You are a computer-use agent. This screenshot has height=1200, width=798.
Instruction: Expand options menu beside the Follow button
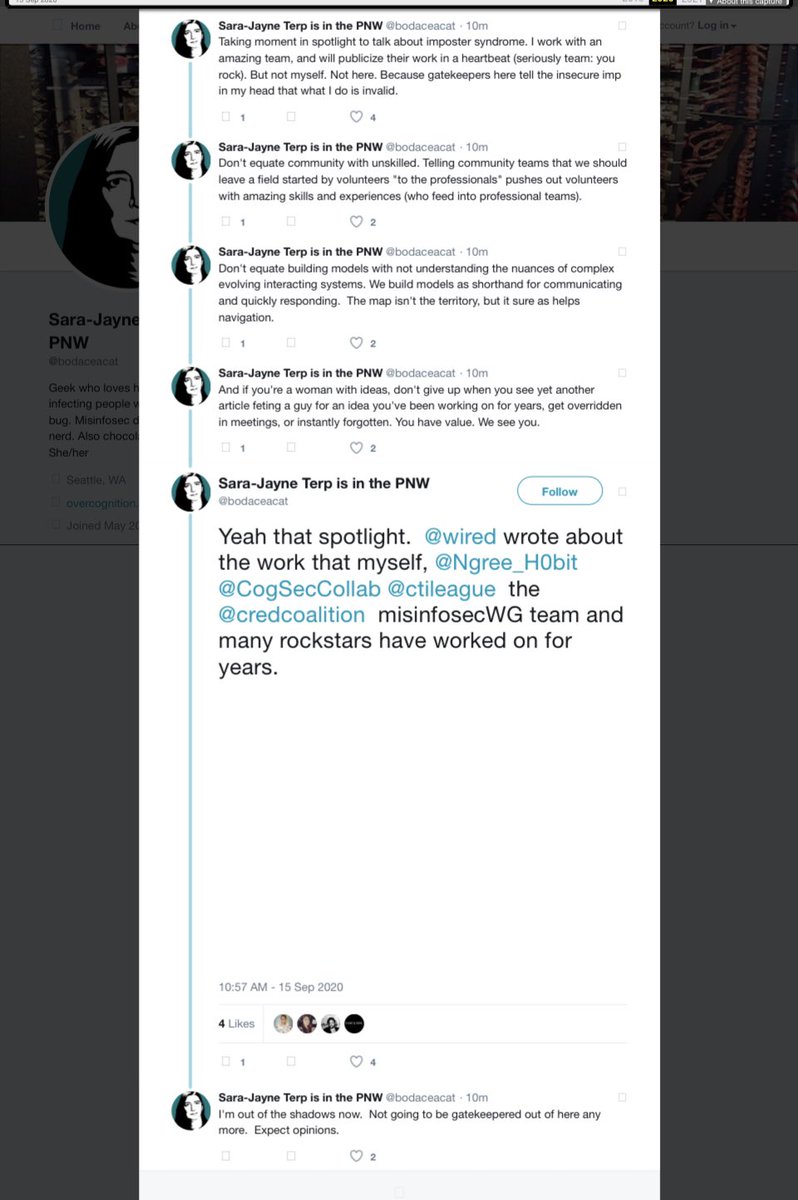tap(623, 491)
